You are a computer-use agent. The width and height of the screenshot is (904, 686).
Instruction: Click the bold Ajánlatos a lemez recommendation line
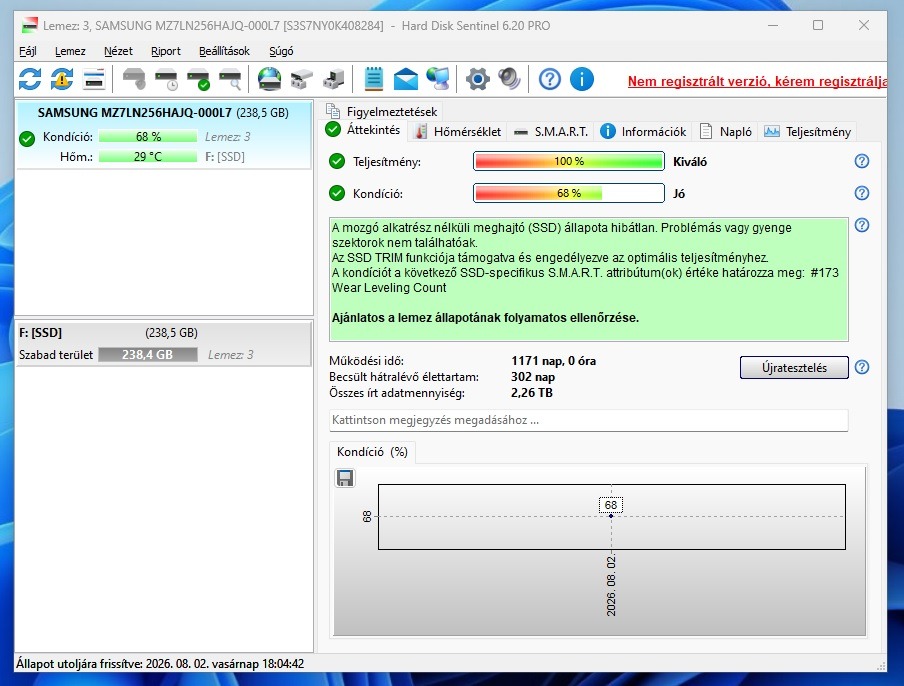click(x=485, y=318)
